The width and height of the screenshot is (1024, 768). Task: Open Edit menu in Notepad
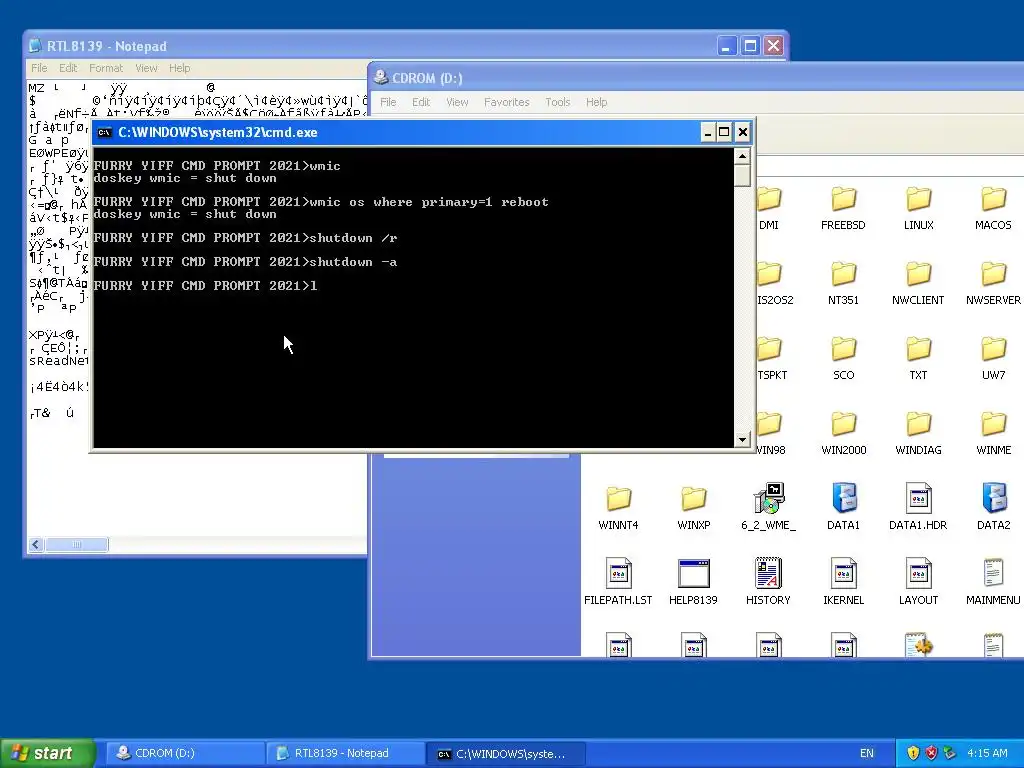pyautogui.click(x=68, y=68)
